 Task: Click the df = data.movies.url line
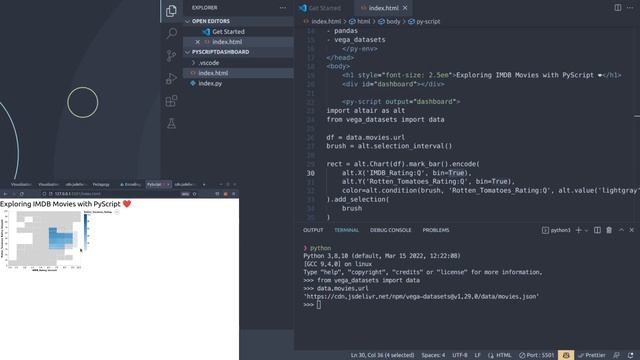point(365,138)
